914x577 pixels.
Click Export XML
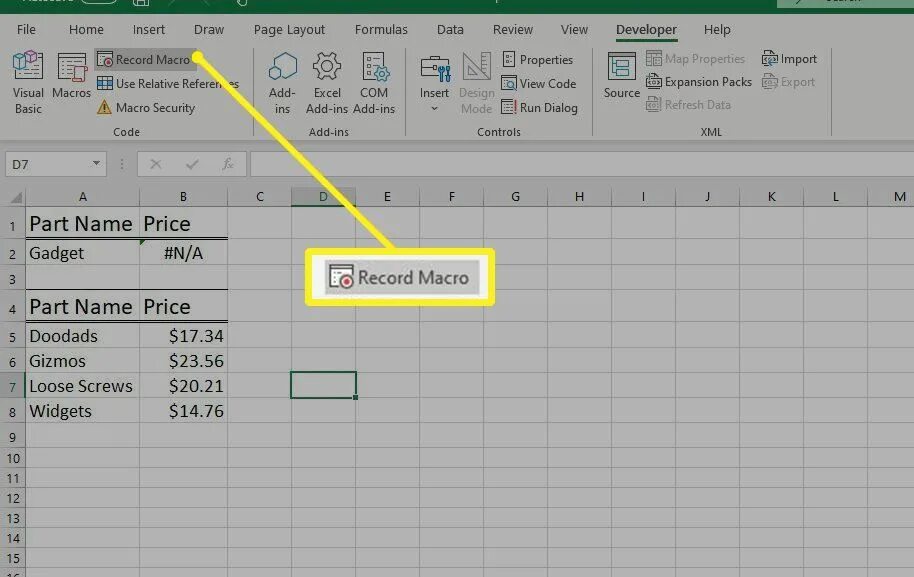[788, 82]
